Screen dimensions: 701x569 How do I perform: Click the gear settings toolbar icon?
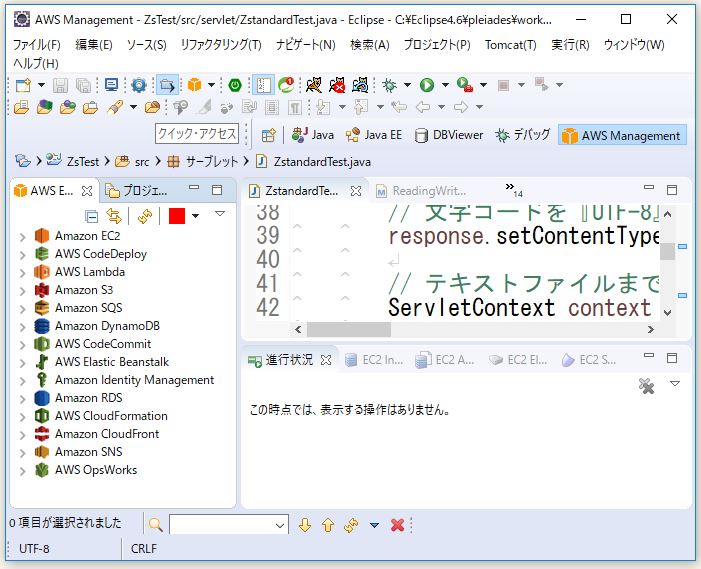click(139, 85)
